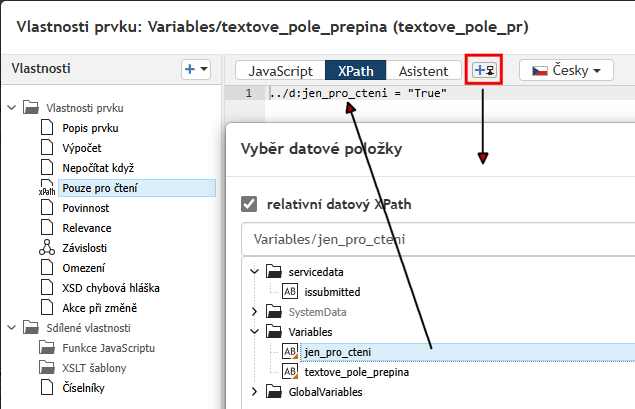Select Nepočítat když property
This screenshot has height=409, width=635.
(98, 168)
